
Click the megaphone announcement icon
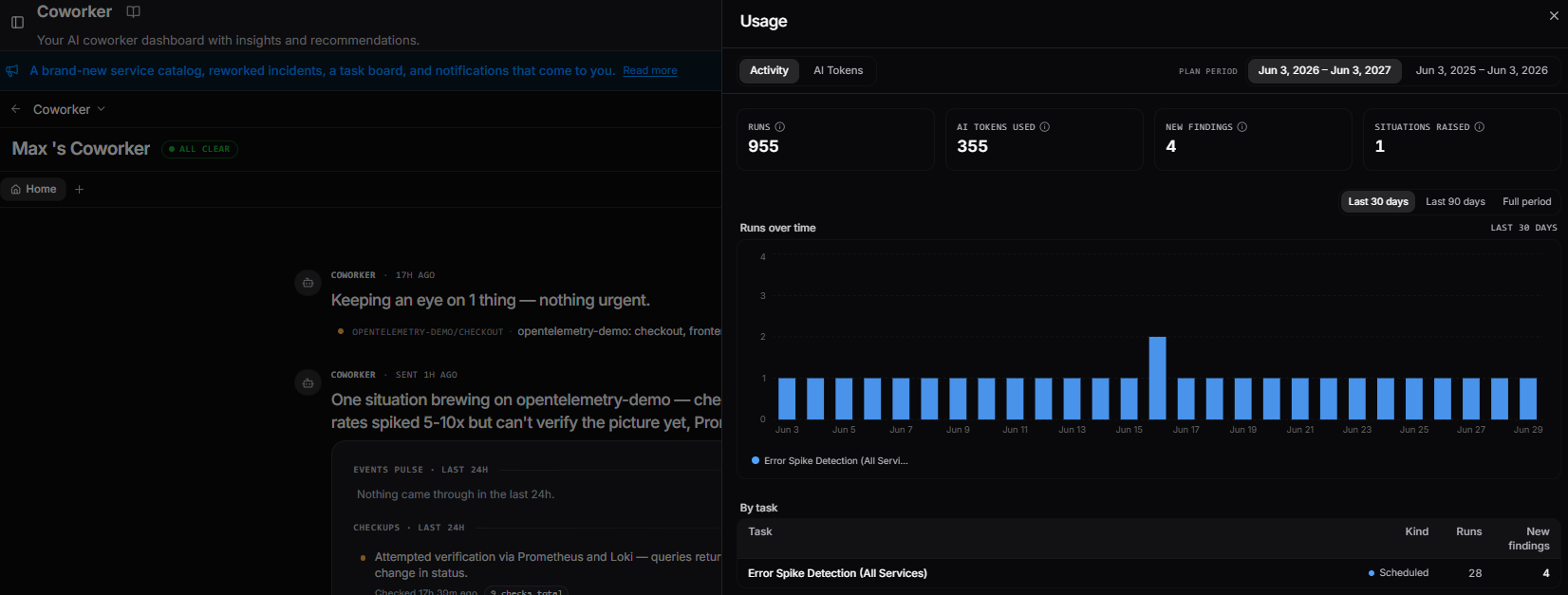click(12, 71)
